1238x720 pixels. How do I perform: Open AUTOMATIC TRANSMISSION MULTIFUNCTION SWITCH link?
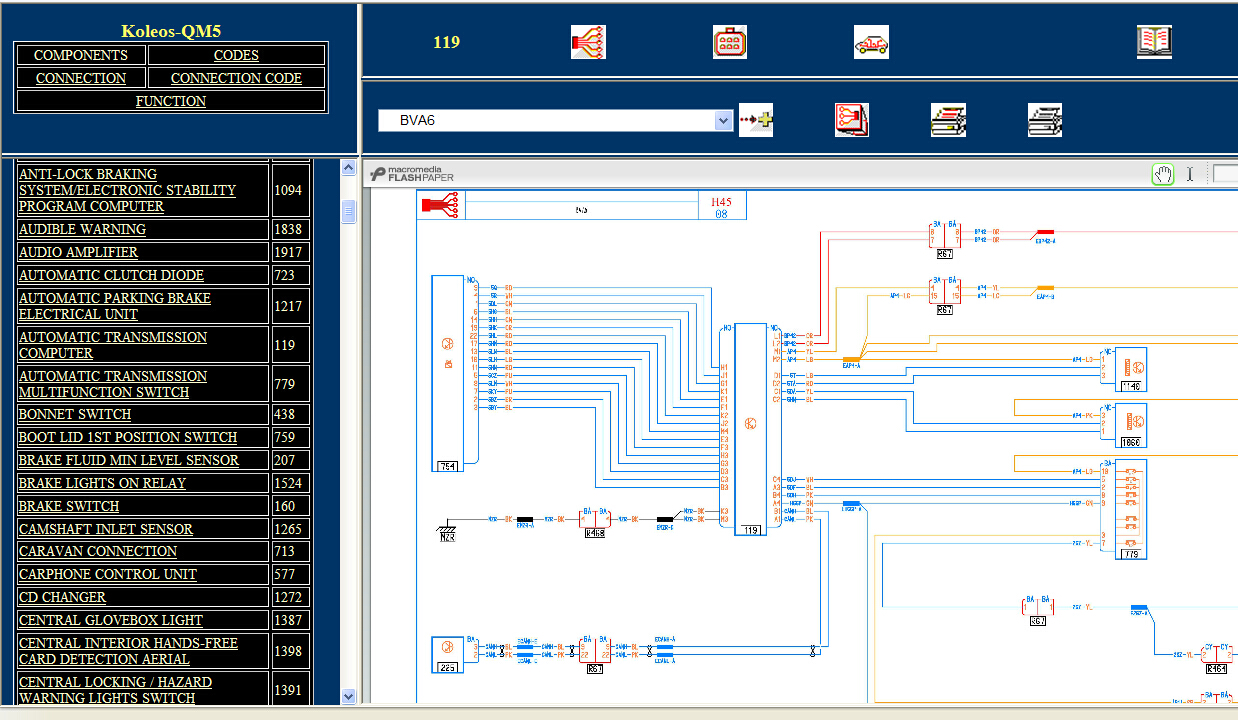(113, 384)
